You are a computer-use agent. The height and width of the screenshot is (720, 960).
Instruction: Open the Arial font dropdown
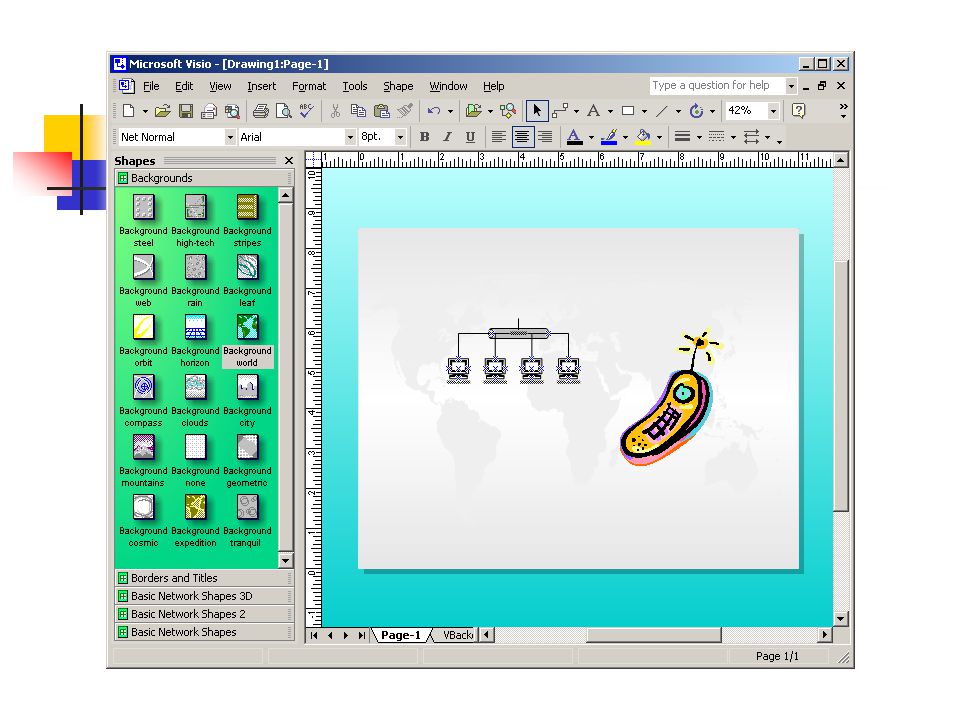[350, 137]
